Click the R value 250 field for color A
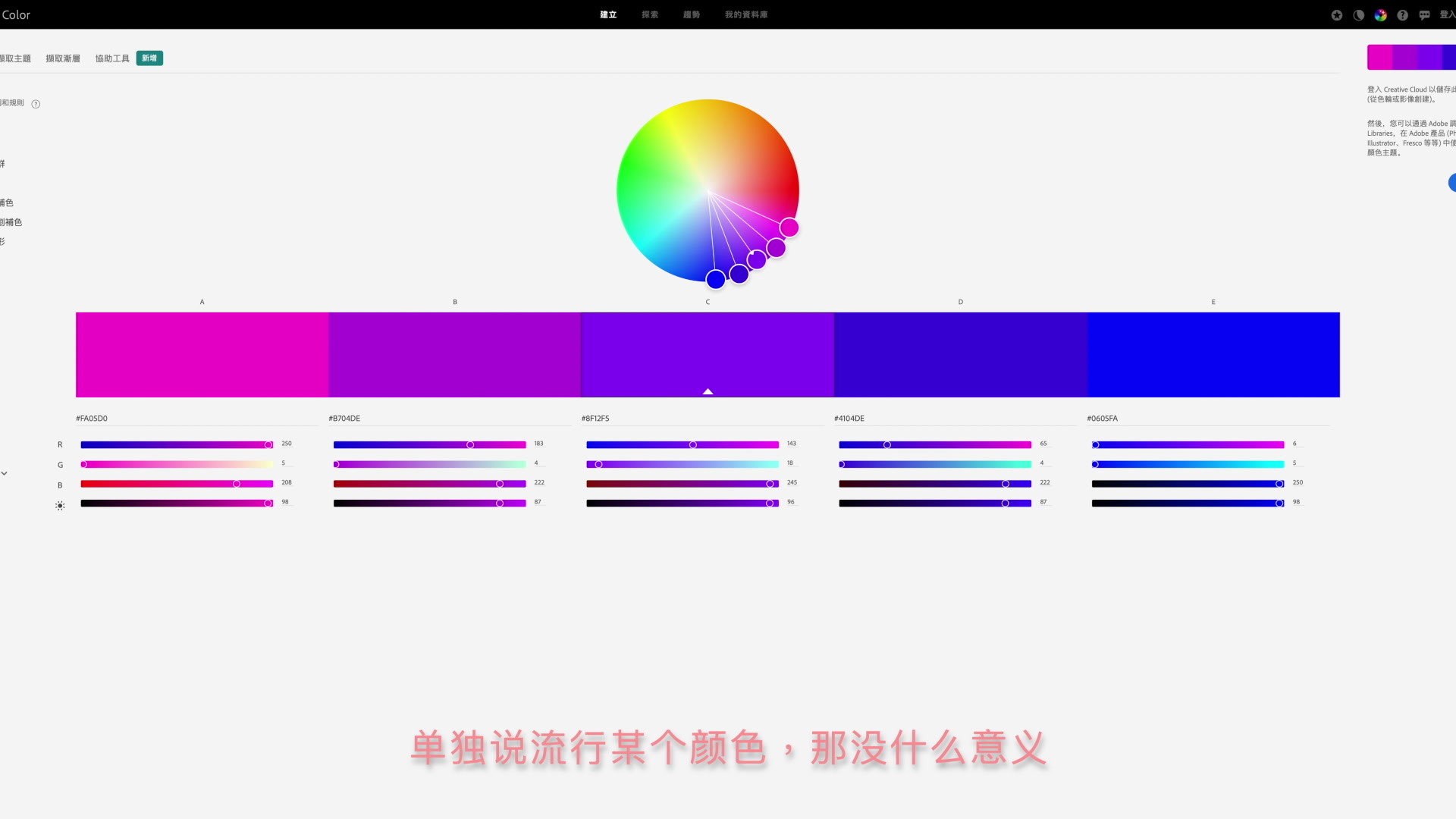 point(287,444)
